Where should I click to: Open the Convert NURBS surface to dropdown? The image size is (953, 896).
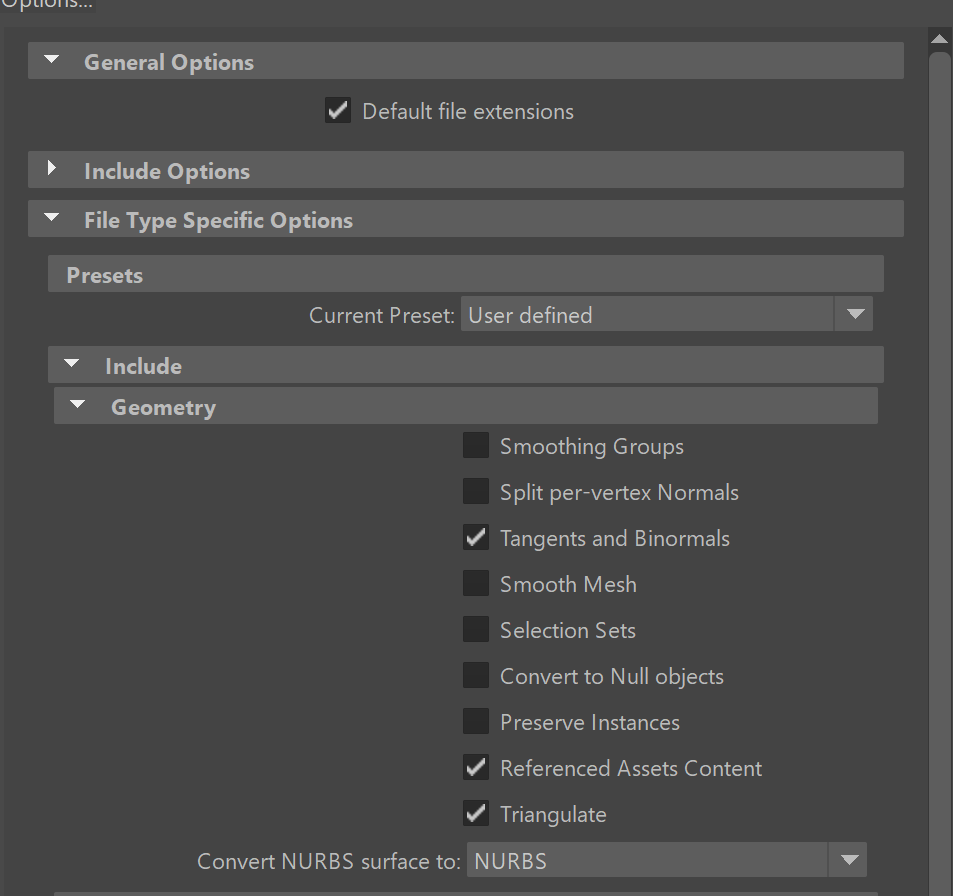click(x=848, y=860)
